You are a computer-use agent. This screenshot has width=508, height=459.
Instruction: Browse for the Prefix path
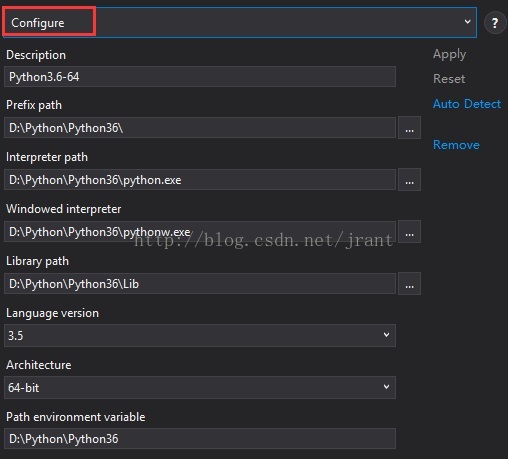coord(409,127)
